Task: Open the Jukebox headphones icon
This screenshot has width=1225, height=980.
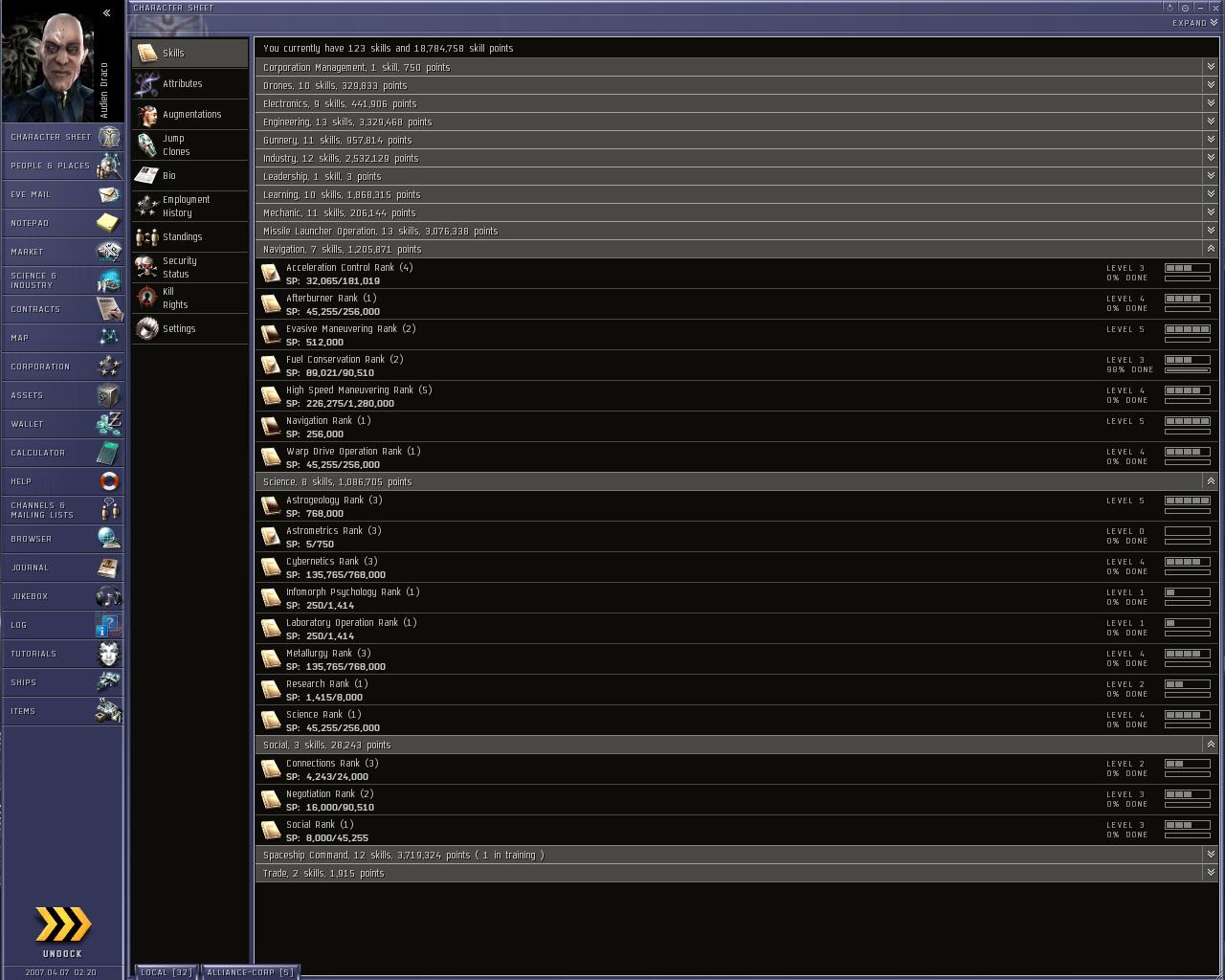Action: (109, 596)
